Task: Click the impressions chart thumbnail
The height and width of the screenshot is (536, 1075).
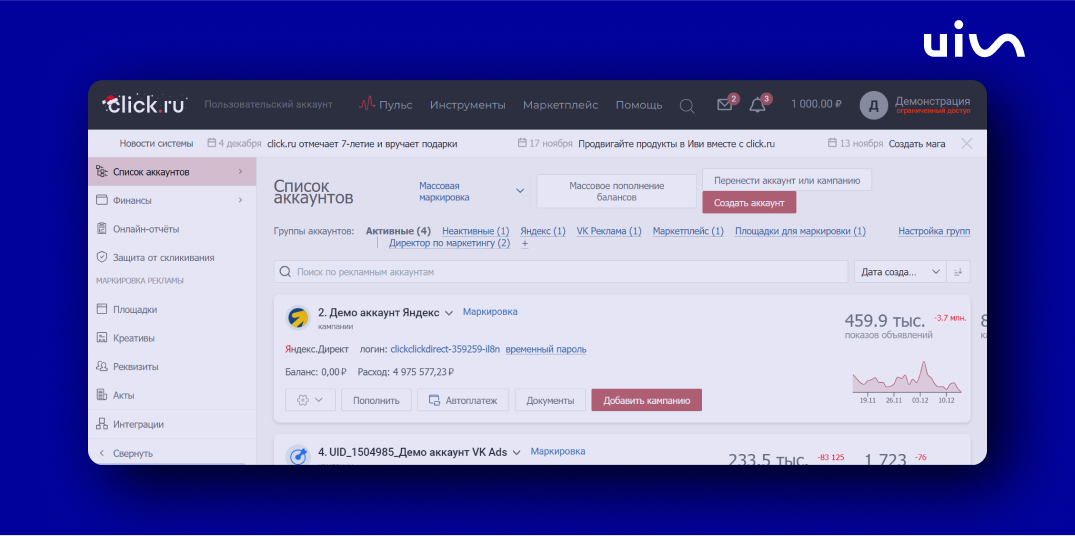Action: tap(906, 382)
